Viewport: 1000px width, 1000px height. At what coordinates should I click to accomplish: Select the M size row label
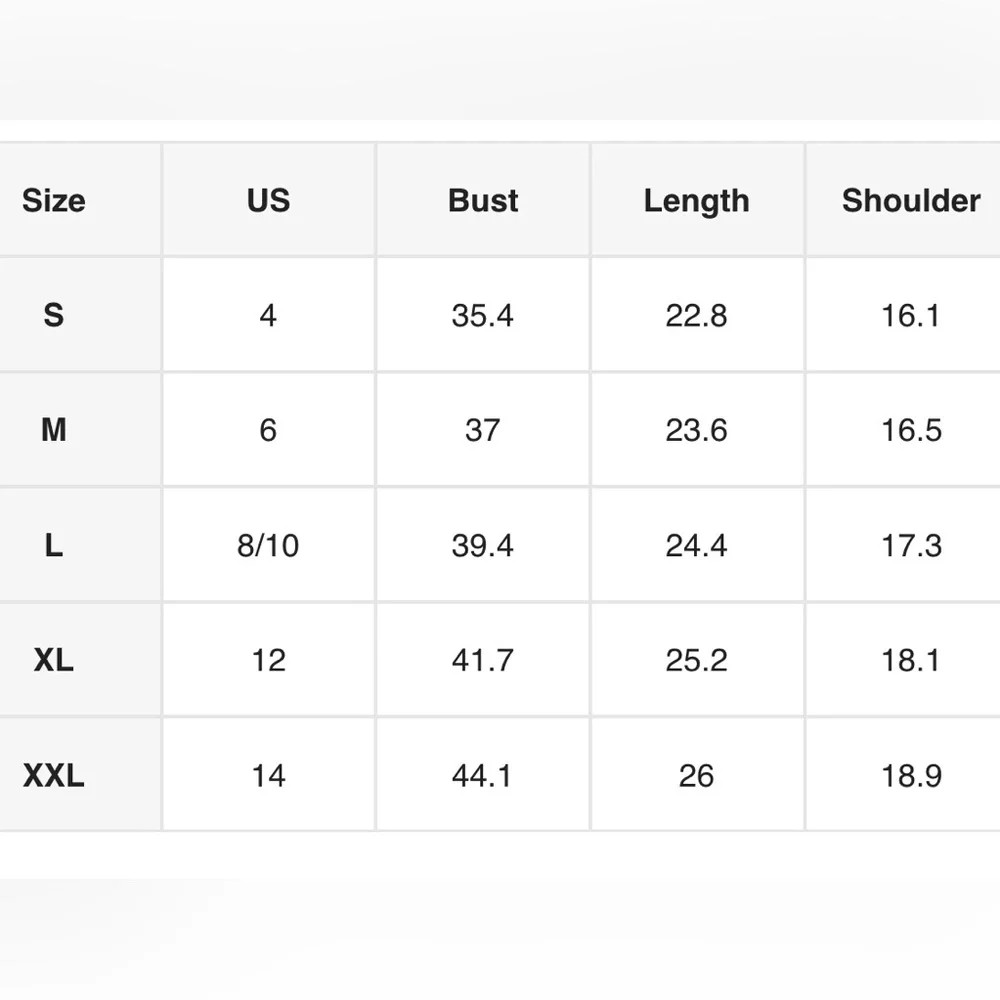54,430
